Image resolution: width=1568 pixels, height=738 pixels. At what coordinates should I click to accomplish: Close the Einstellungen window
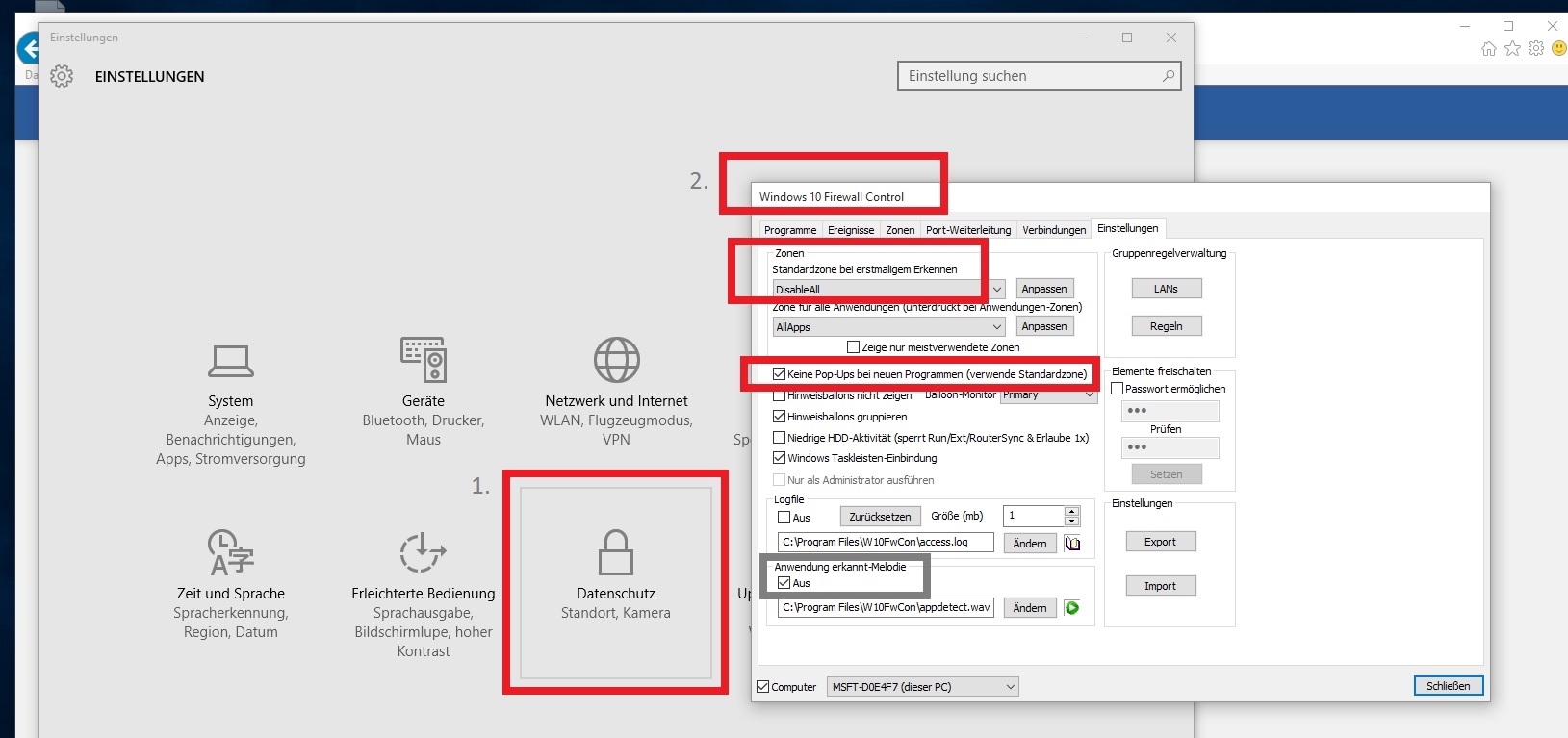(x=1171, y=38)
